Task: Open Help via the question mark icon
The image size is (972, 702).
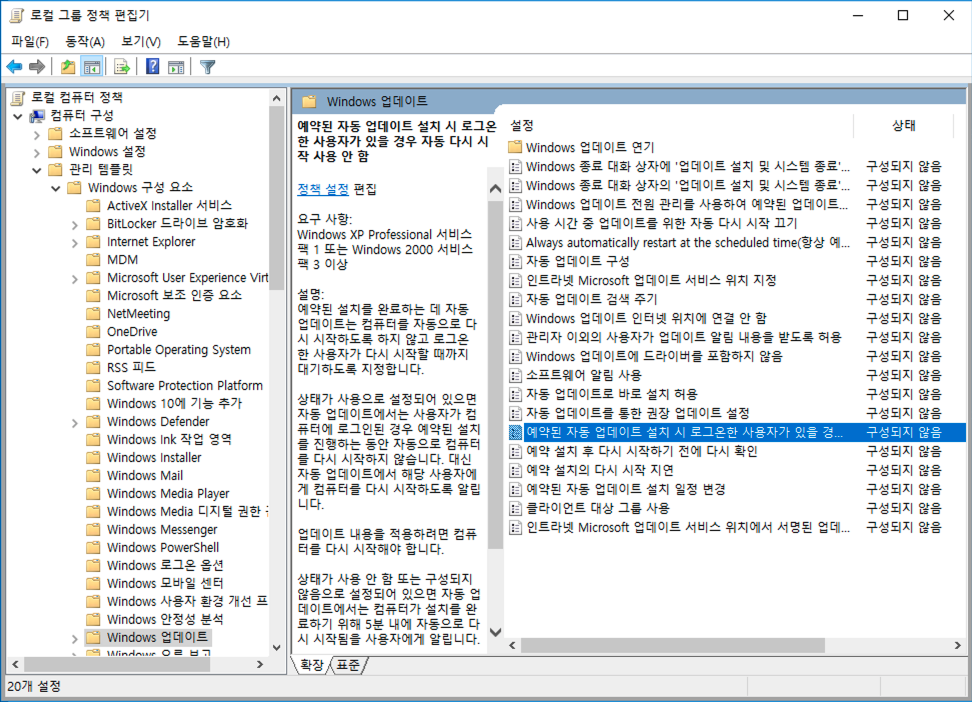Action: pos(152,66)
